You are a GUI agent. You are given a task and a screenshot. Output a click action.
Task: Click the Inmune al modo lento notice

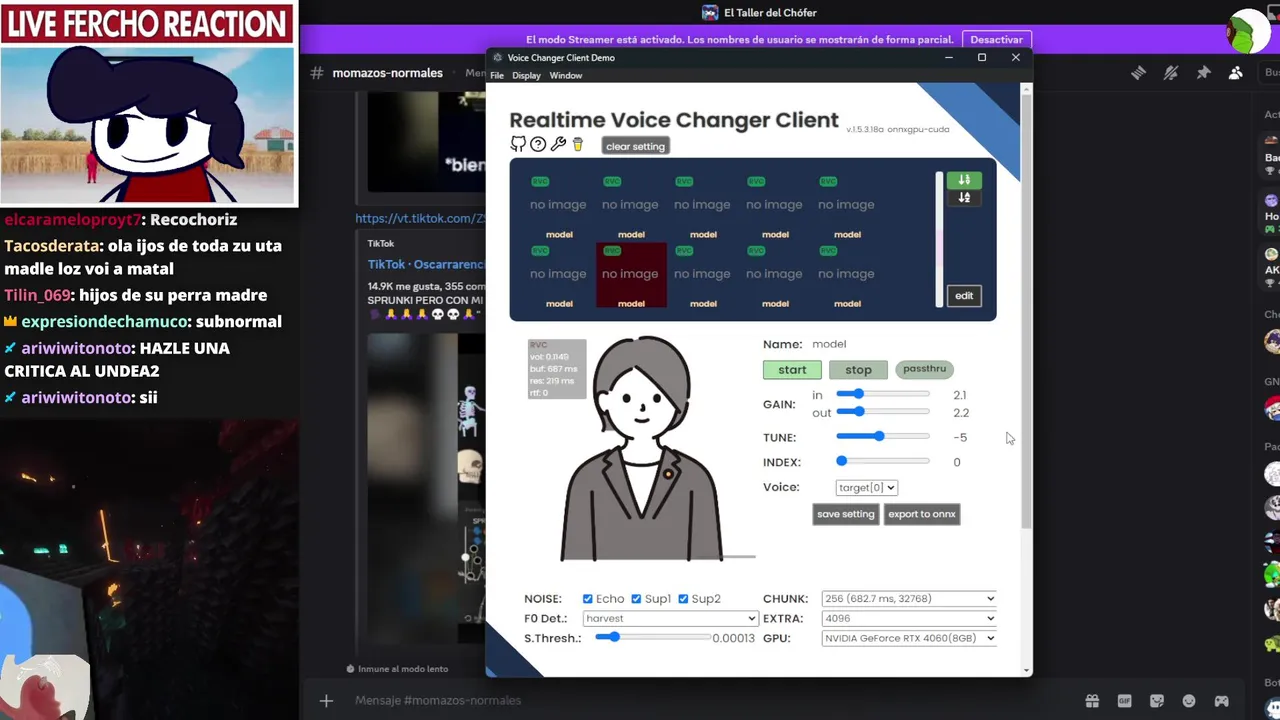click(x=403, y=669)
